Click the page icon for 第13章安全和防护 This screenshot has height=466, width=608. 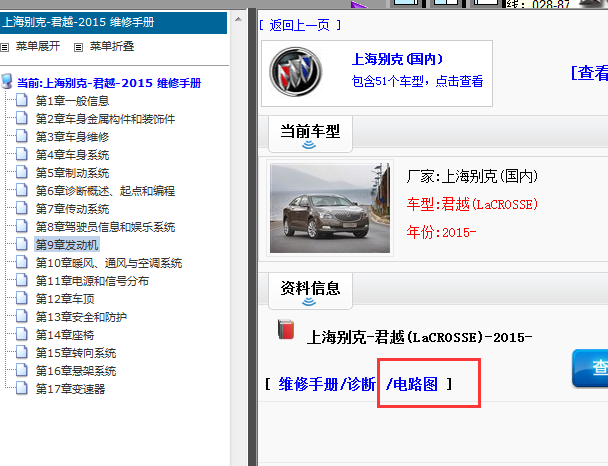(x=22, y=316)
